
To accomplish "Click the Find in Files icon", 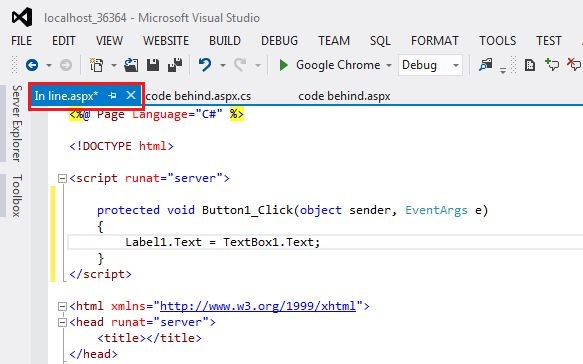I will click(486, 65).
